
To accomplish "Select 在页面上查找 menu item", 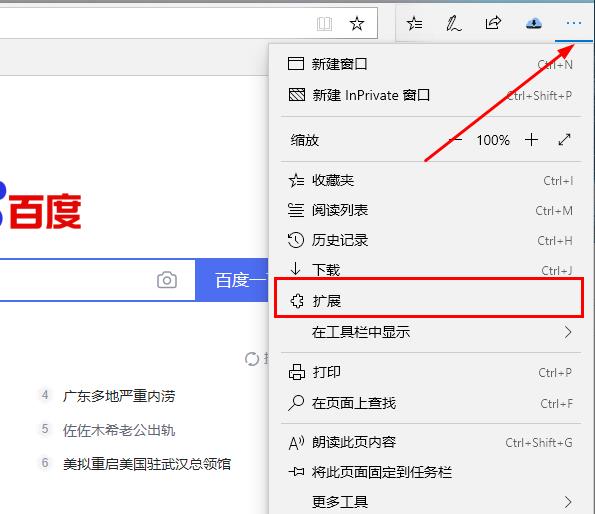I will pos(431,403).
